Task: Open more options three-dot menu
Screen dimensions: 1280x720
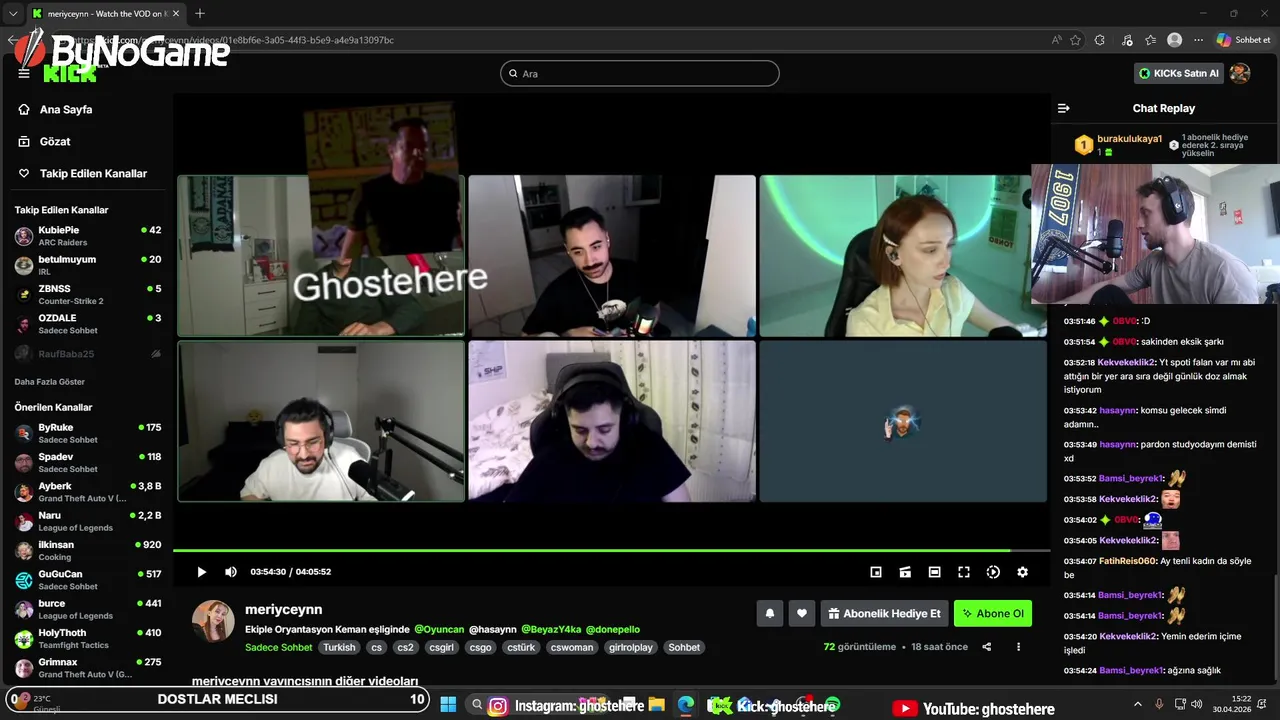Action: pos(1018,647)
